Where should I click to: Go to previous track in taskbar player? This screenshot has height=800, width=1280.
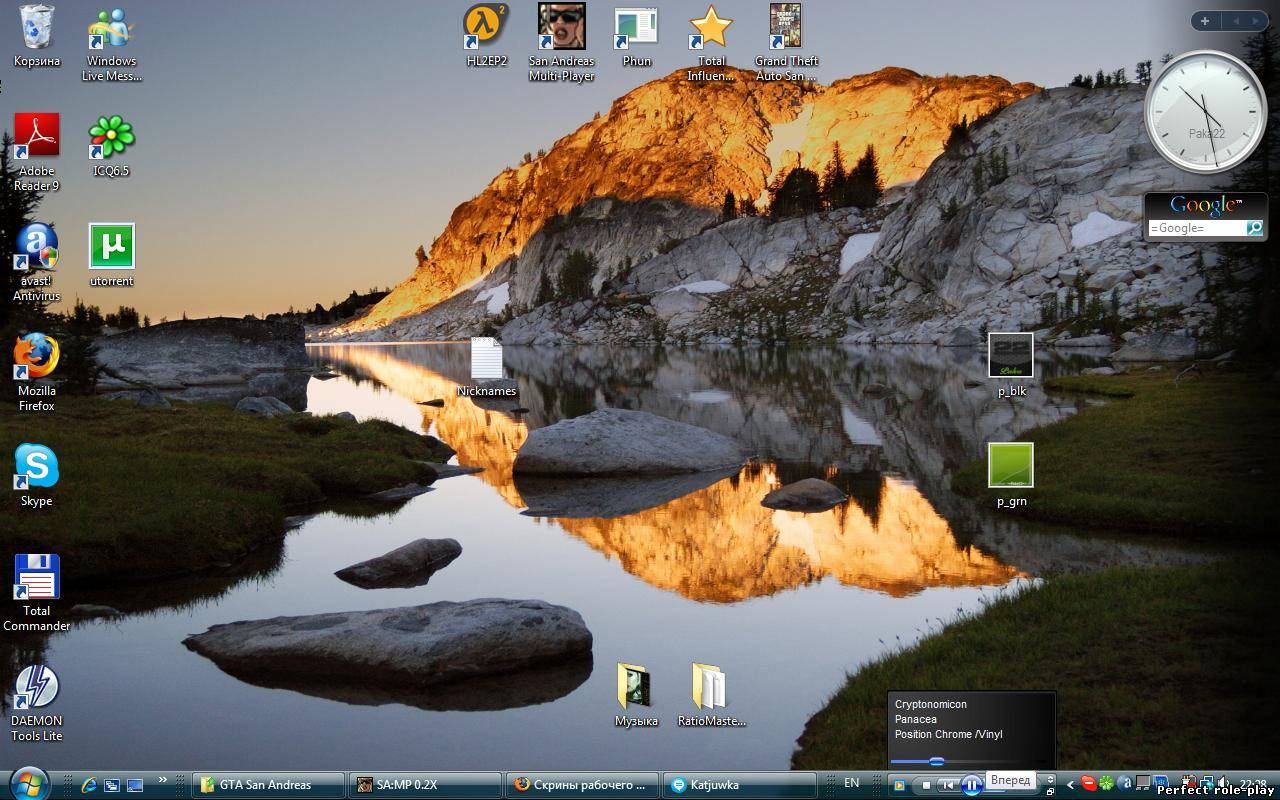click(x=948, y=785)
